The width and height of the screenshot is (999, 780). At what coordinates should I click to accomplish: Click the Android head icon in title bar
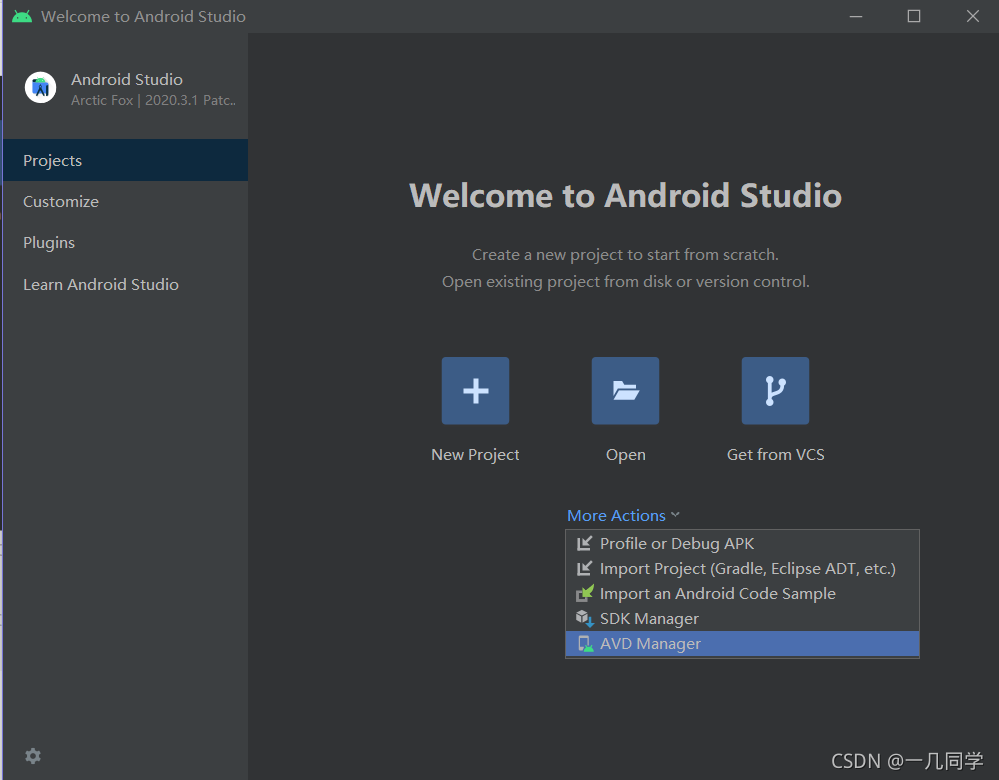(22, 16)
